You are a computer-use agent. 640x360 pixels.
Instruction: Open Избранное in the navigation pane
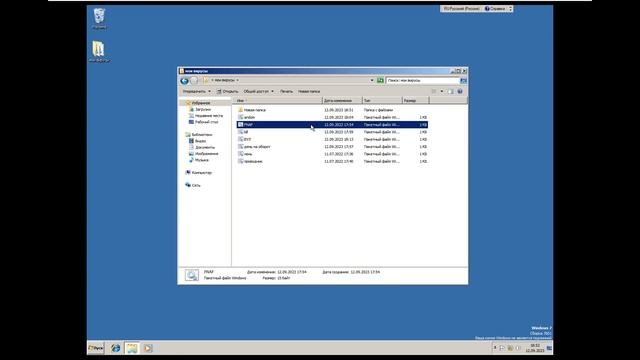(200, 103)
